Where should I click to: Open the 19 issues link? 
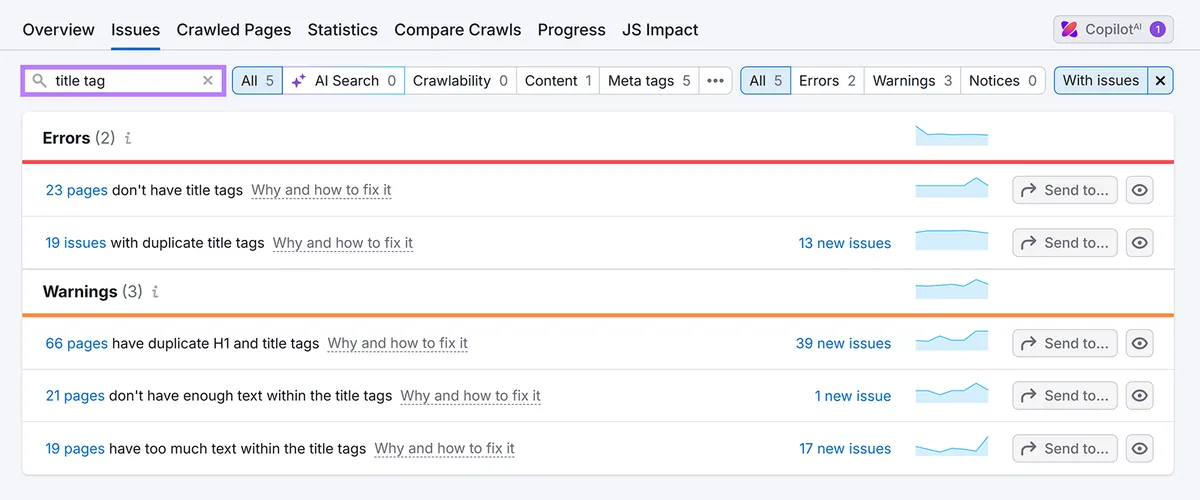tap(76, 243)
